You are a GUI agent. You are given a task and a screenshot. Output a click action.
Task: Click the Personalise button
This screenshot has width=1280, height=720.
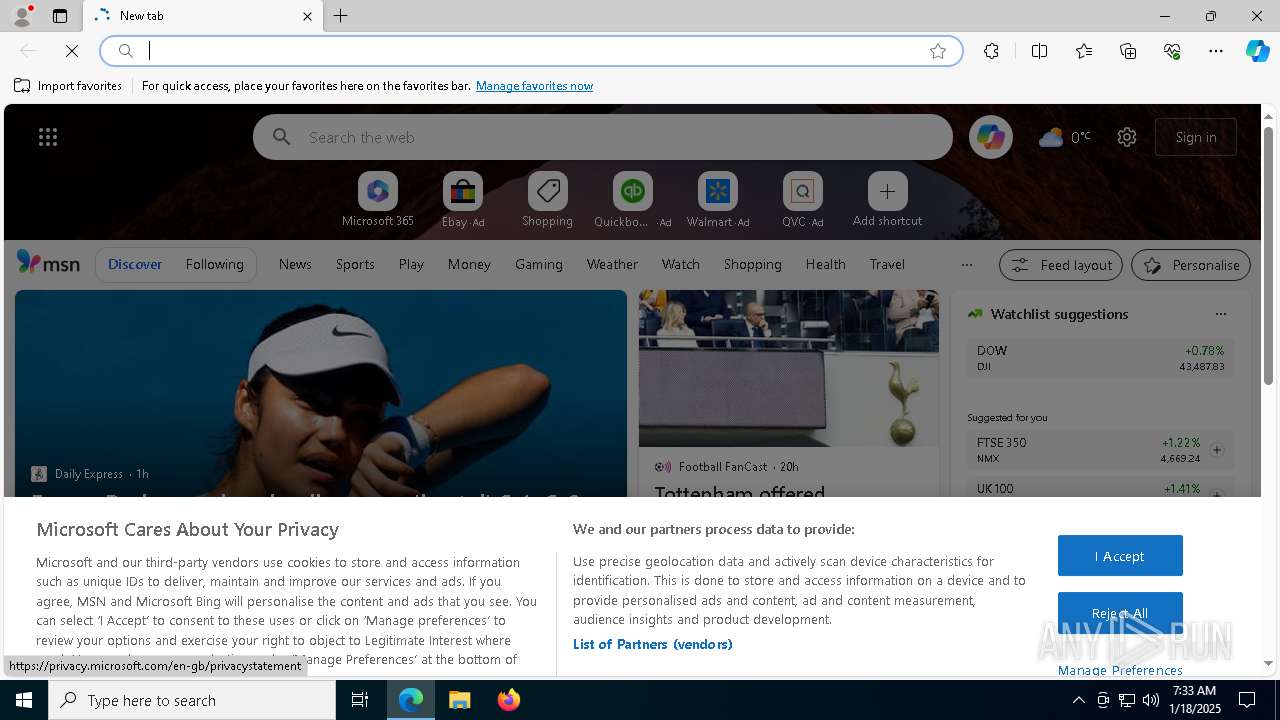tap(1191, 265)
